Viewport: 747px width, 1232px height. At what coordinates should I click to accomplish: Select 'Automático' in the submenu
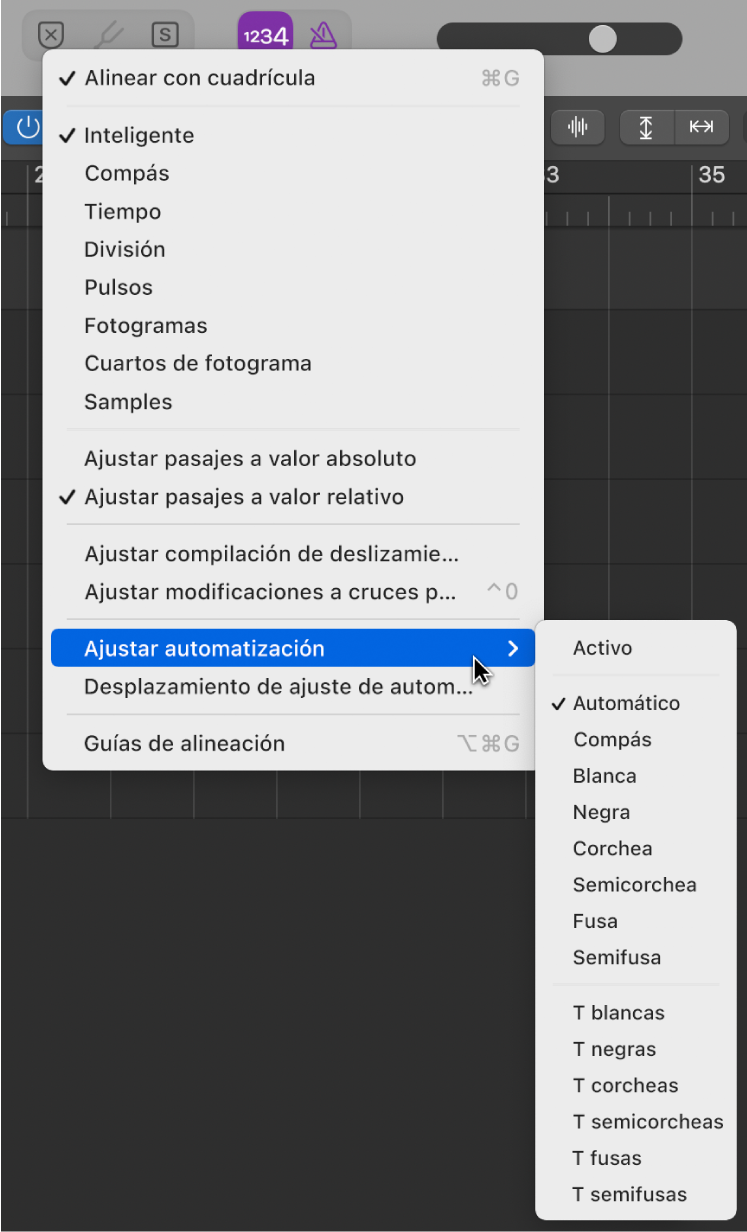(x=628, y=703)
